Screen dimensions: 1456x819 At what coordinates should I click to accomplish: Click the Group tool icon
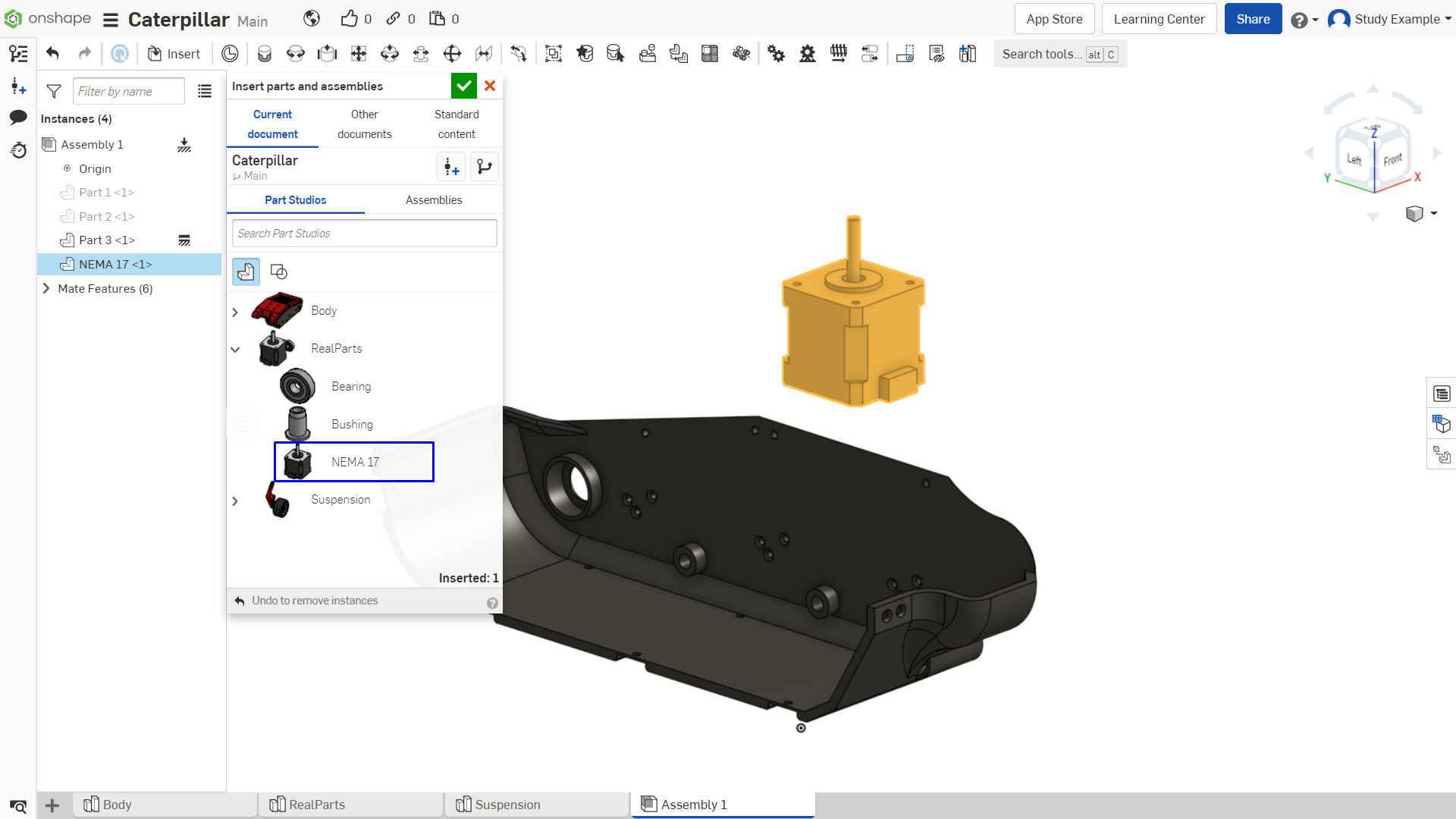click(554, 53)
